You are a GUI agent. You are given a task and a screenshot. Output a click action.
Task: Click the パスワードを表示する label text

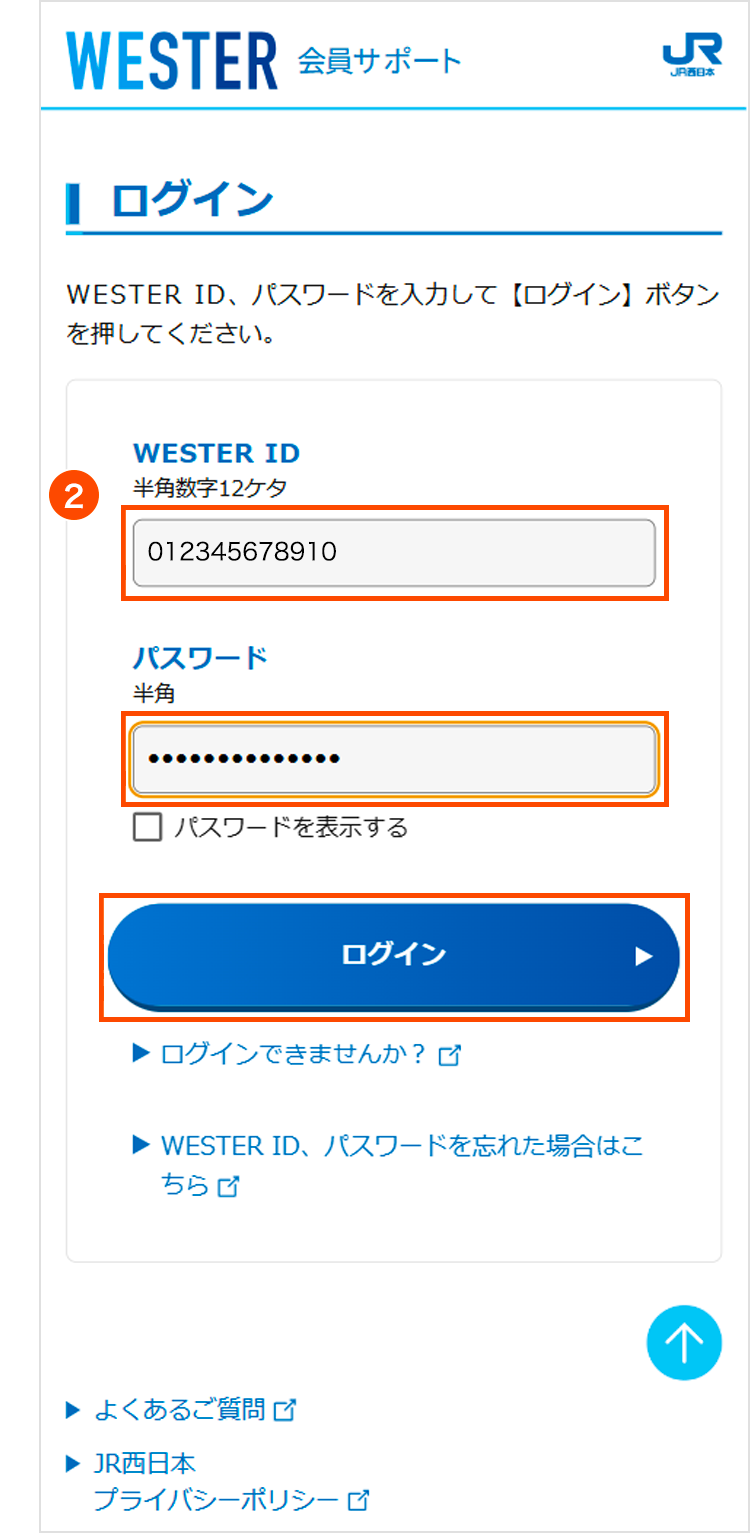pos(290,828)
